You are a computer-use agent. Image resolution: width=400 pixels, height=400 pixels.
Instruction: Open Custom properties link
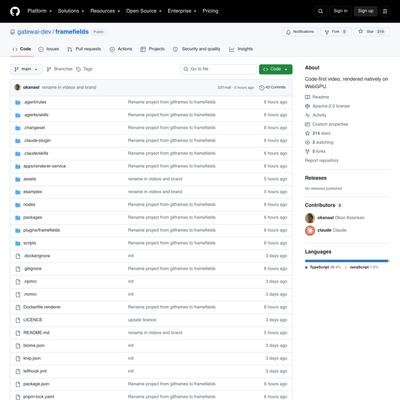coord(326,124)
